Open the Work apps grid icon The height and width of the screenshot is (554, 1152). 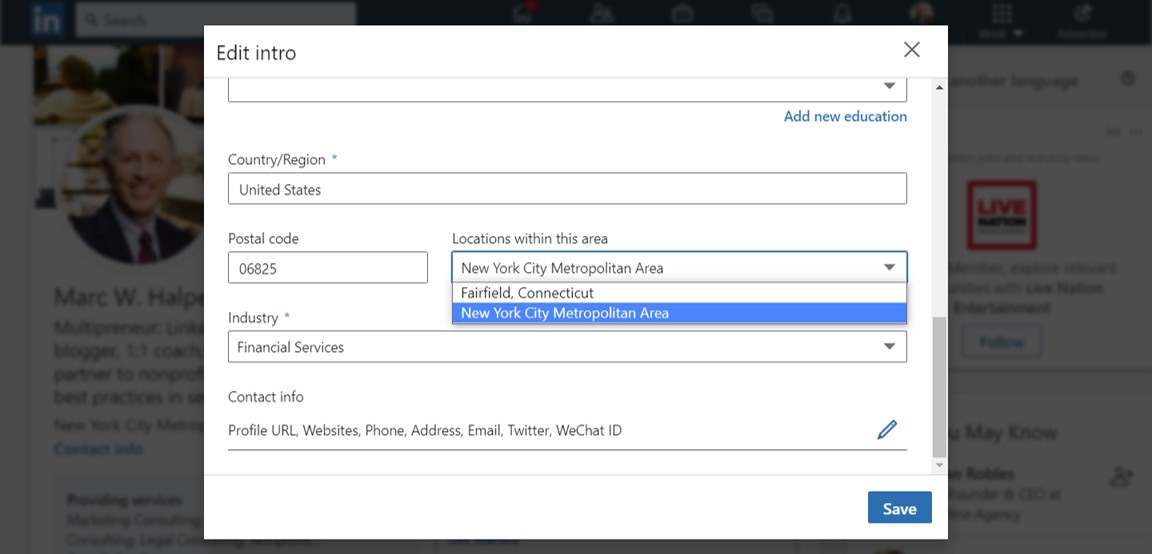click(x=1001, y=16)
